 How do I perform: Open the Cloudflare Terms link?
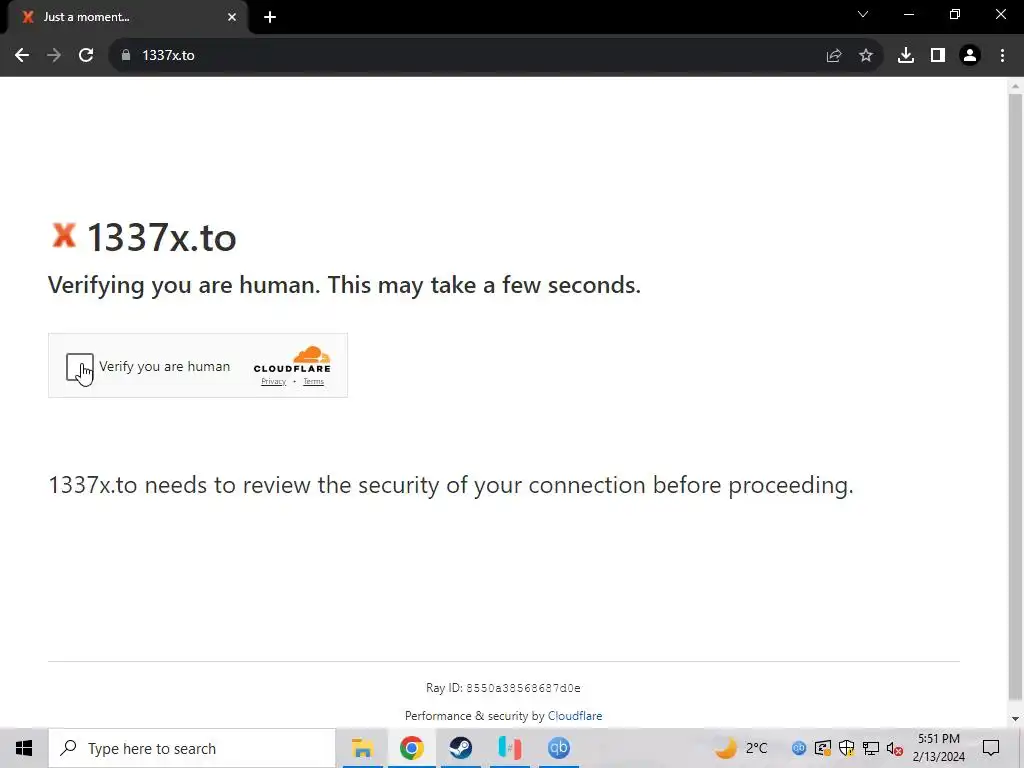coord(313,381)
